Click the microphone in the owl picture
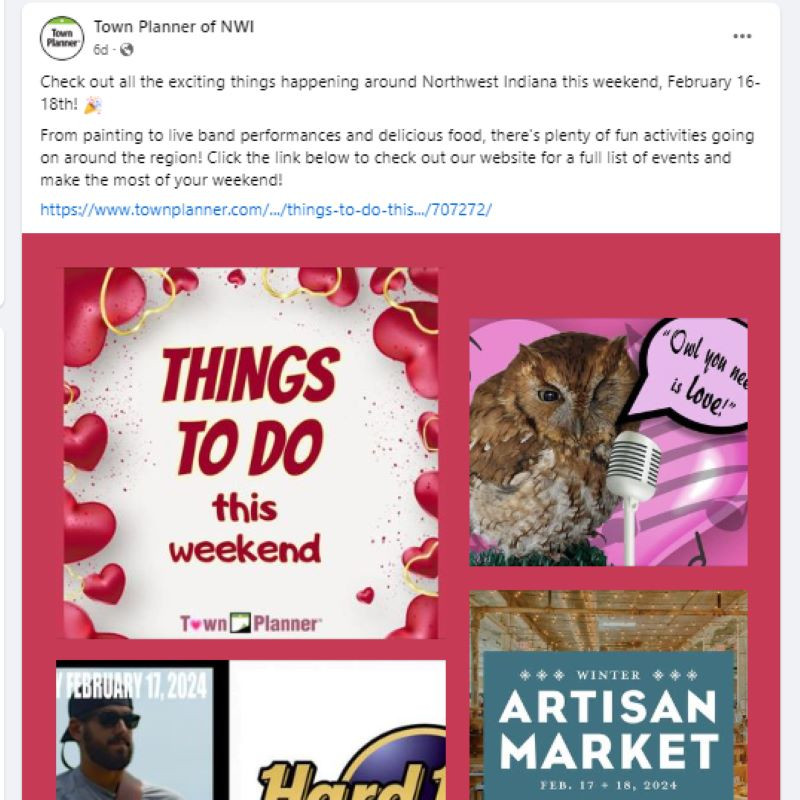The image size is (800, 800). point(631,470)
